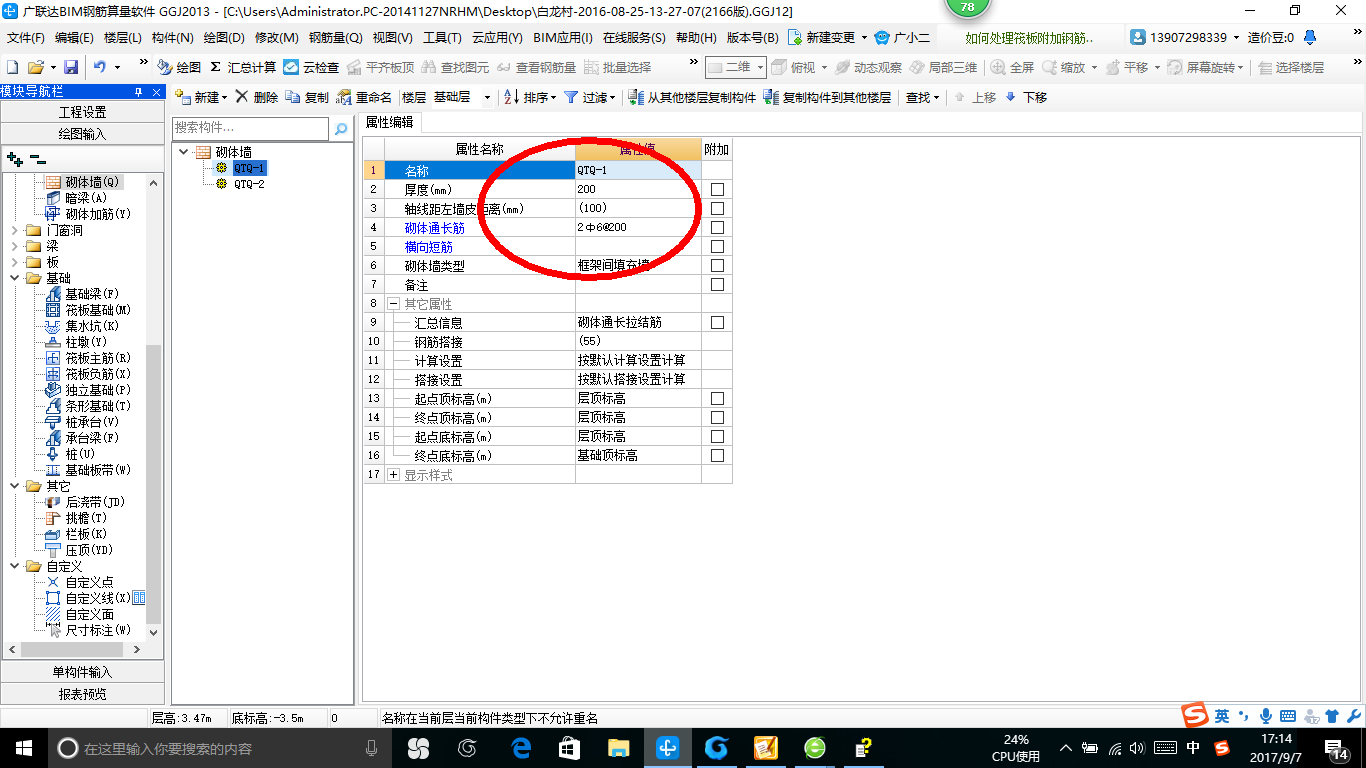This screenshot has height=768, width=1366.
Task: Open the 绘图 drawing tool
Action: pos(179,67)
